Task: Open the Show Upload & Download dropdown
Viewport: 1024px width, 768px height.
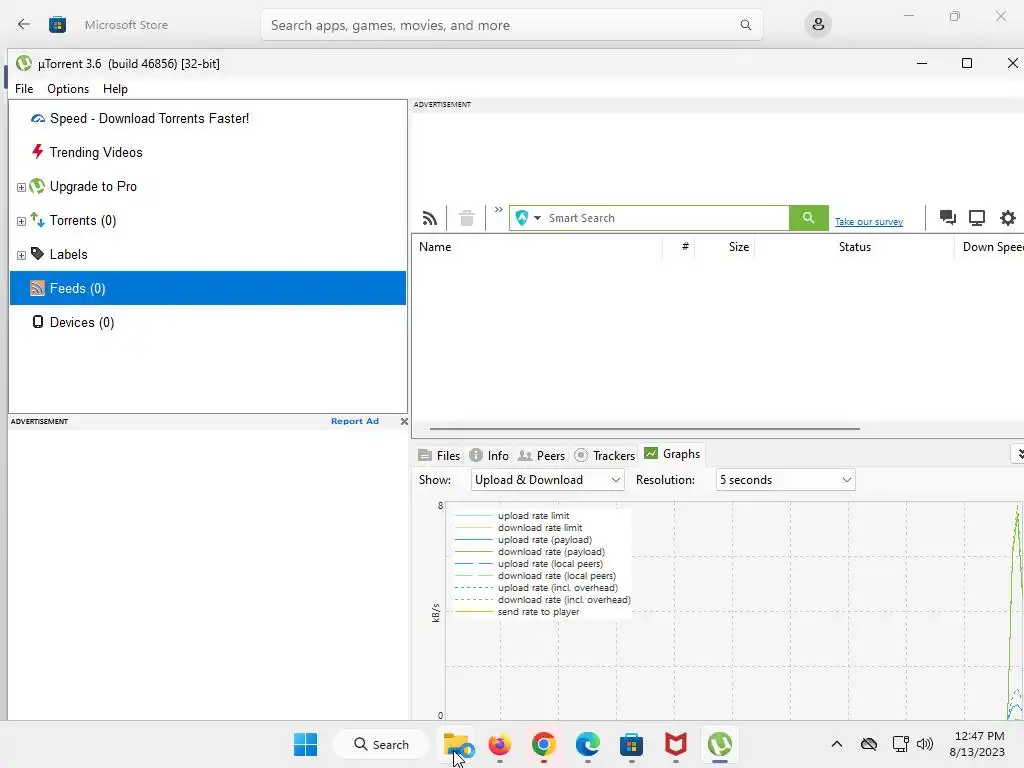Action: (547, 480)
